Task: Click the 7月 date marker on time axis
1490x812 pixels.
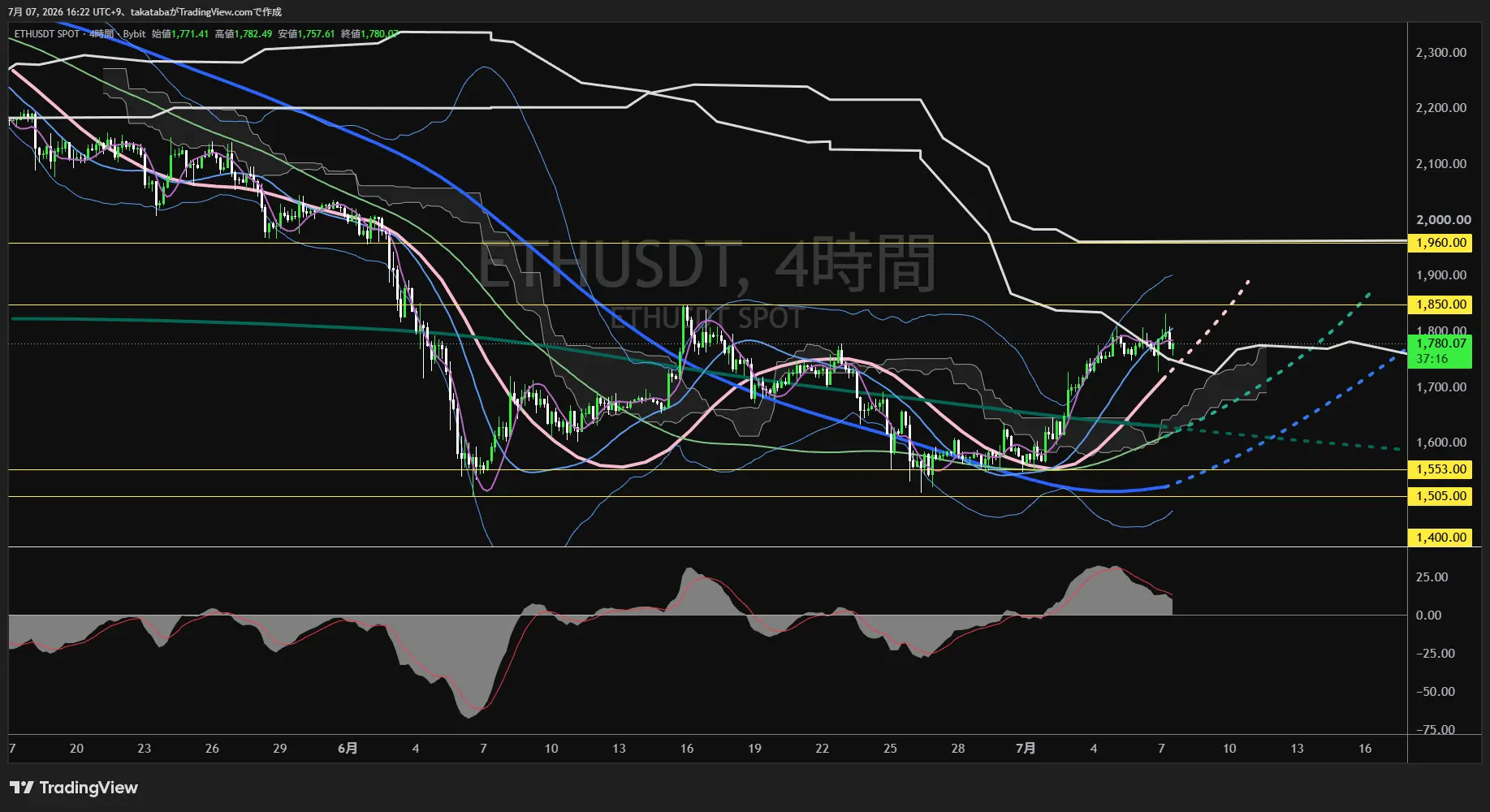Action: click(1026, 748)
